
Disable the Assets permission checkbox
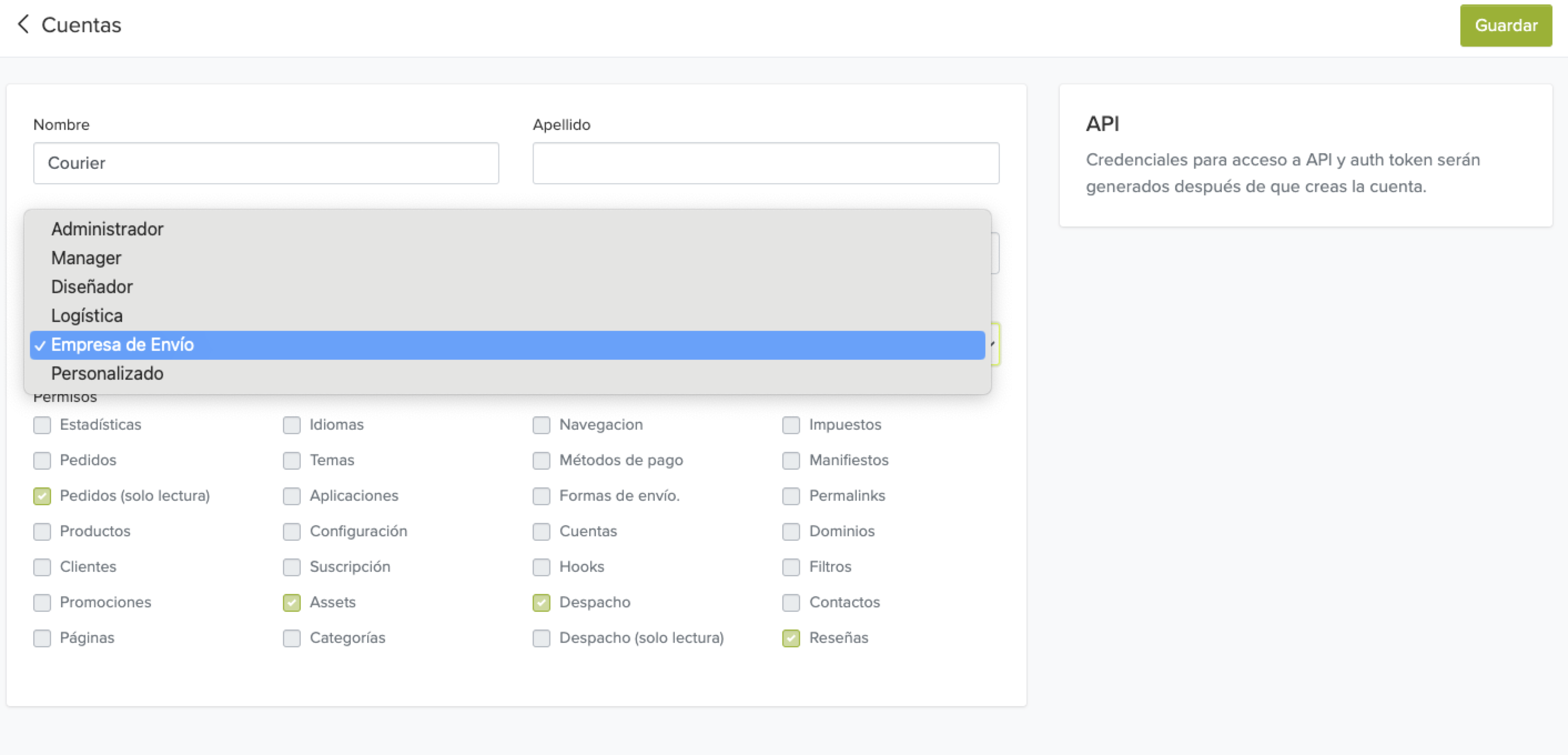pyautogui.click(x=291, y=603)
